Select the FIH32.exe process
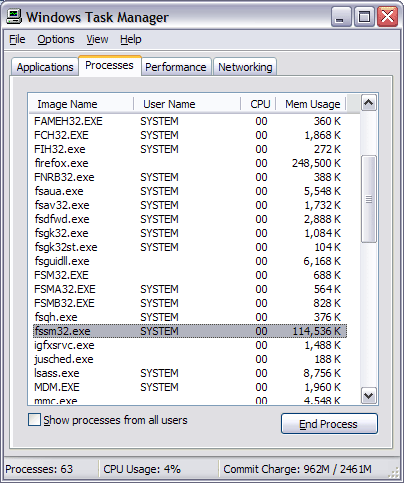 [x=190, y=149]
